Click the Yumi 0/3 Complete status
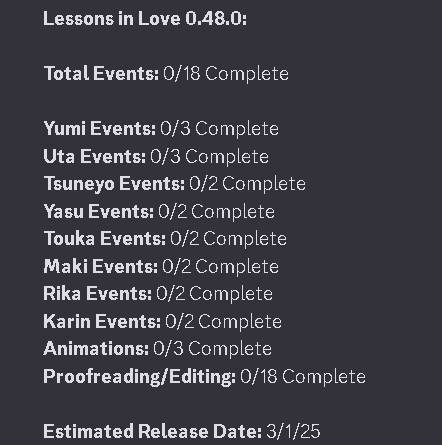The image size is (442, 445). pyautogui.click(x=219, y=129)
